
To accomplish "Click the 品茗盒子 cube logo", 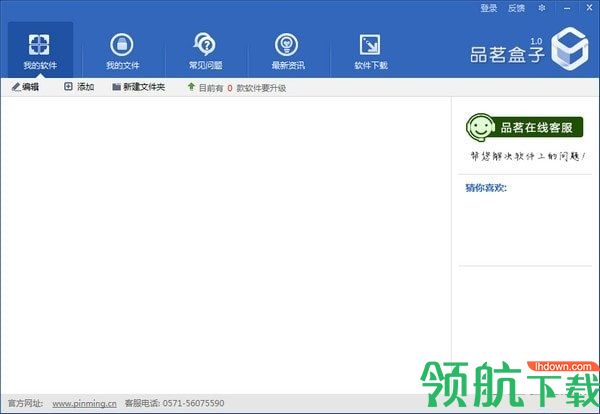I will pyautogui.click(x=570, y=49).
